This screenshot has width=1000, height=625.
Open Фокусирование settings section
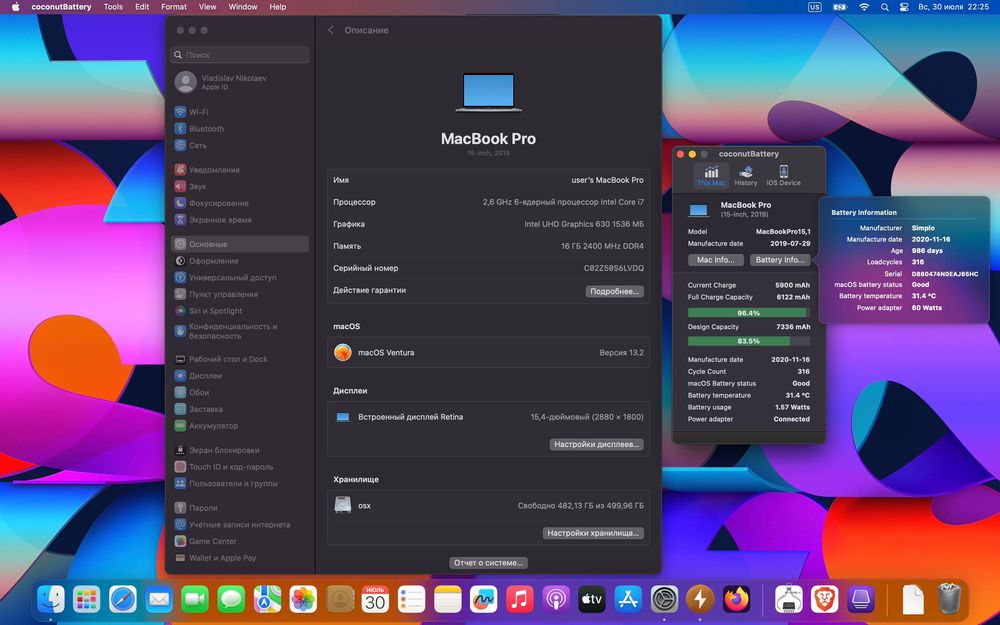[240, 203]
